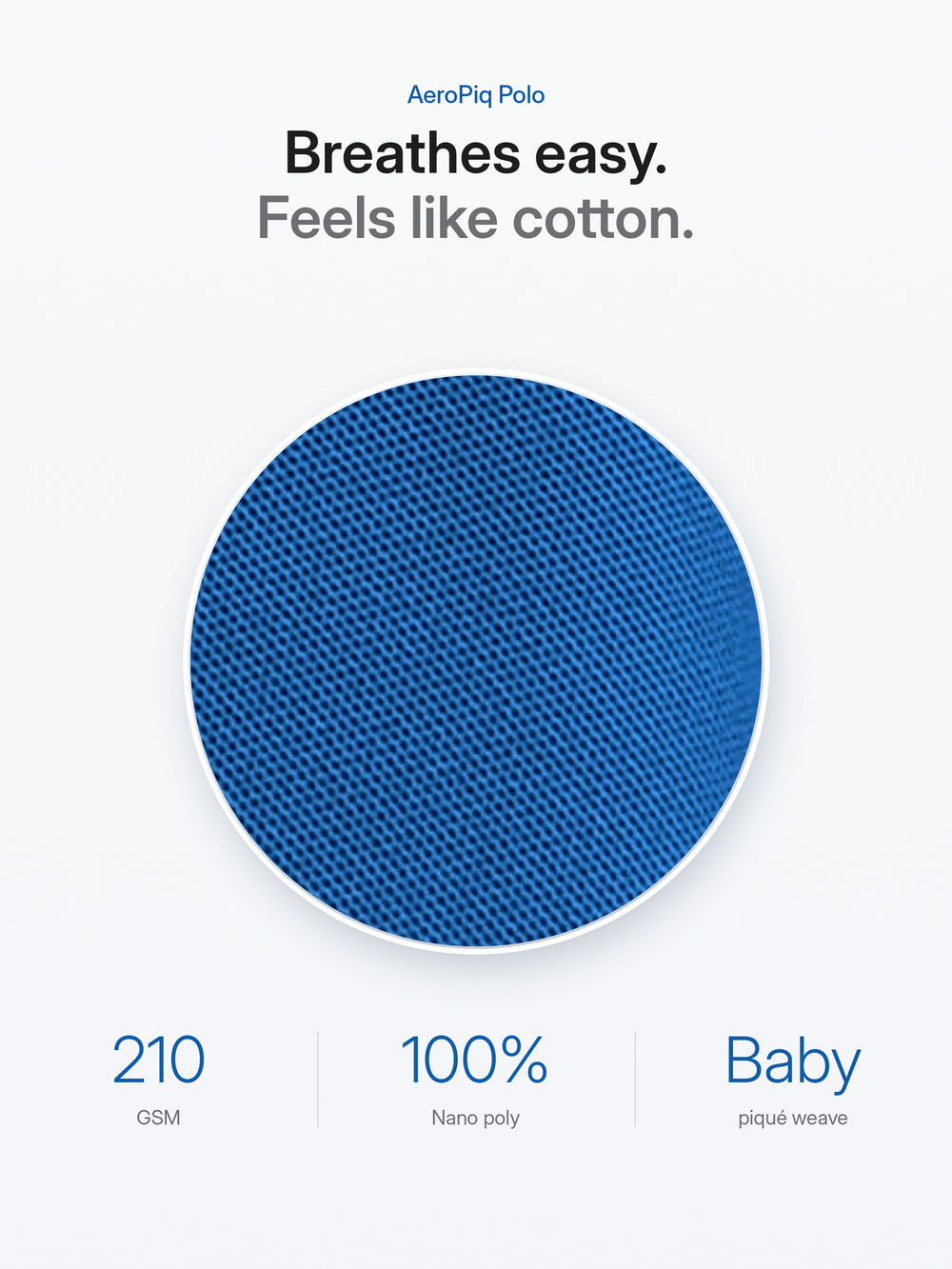
Task: Click the percent sign in 100%
Action: click(x=524, y=1061)
